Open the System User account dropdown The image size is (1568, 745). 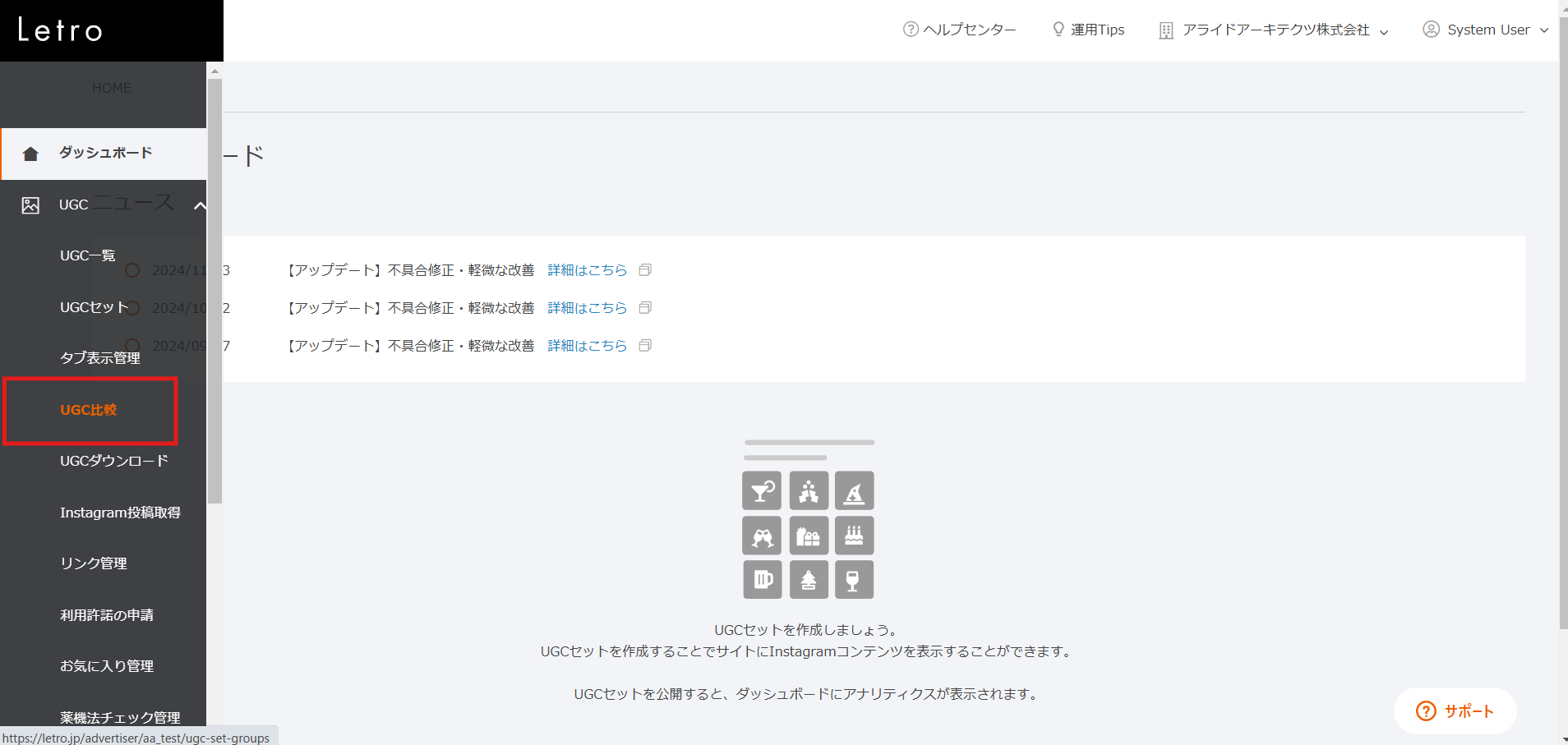tap(1546, 30)
